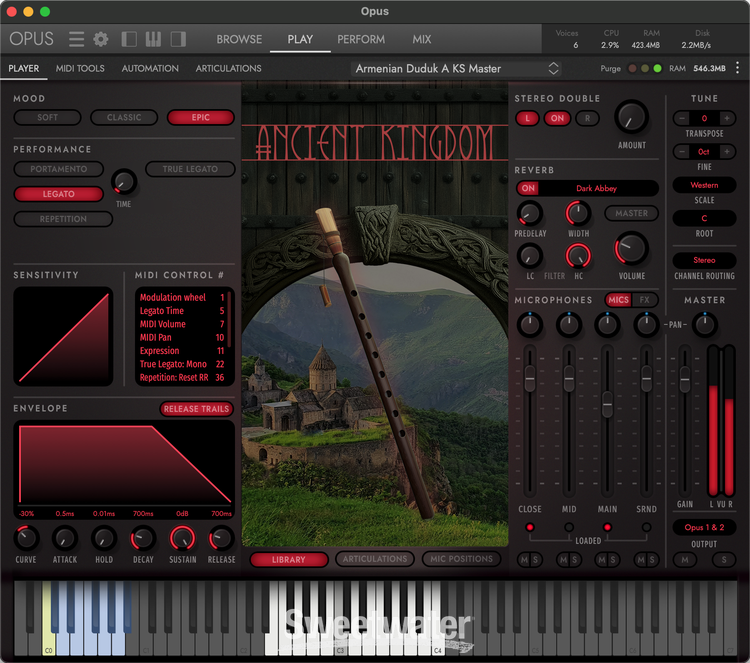Switch to the Mix tab
This screenshot has height=663, width=750.
click(422, 39)
